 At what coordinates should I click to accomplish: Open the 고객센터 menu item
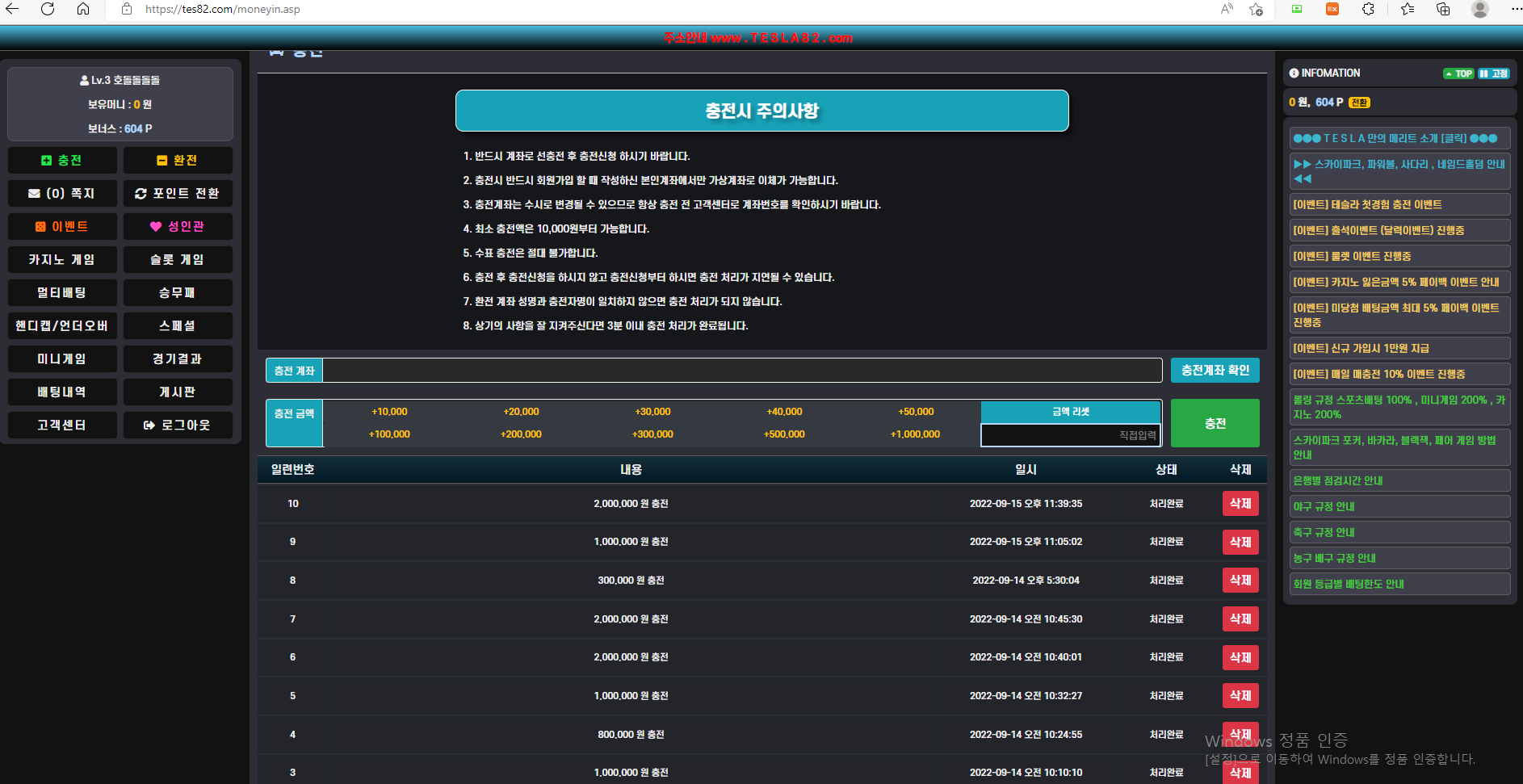(62, 426)
